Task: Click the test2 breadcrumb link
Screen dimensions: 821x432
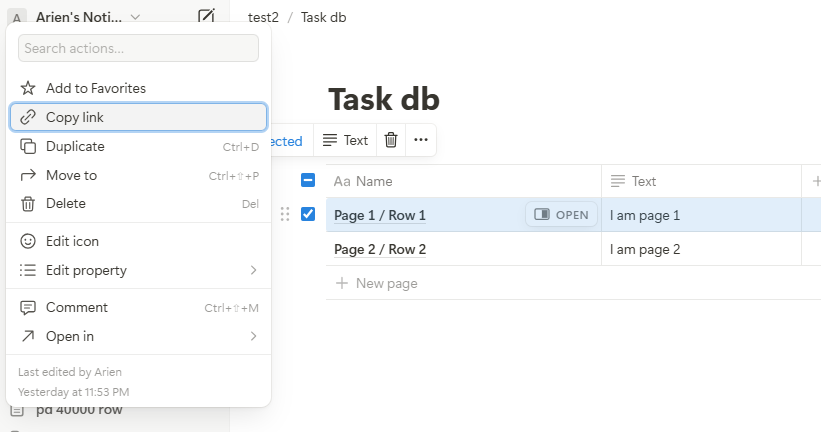Action: click(263, 17)
